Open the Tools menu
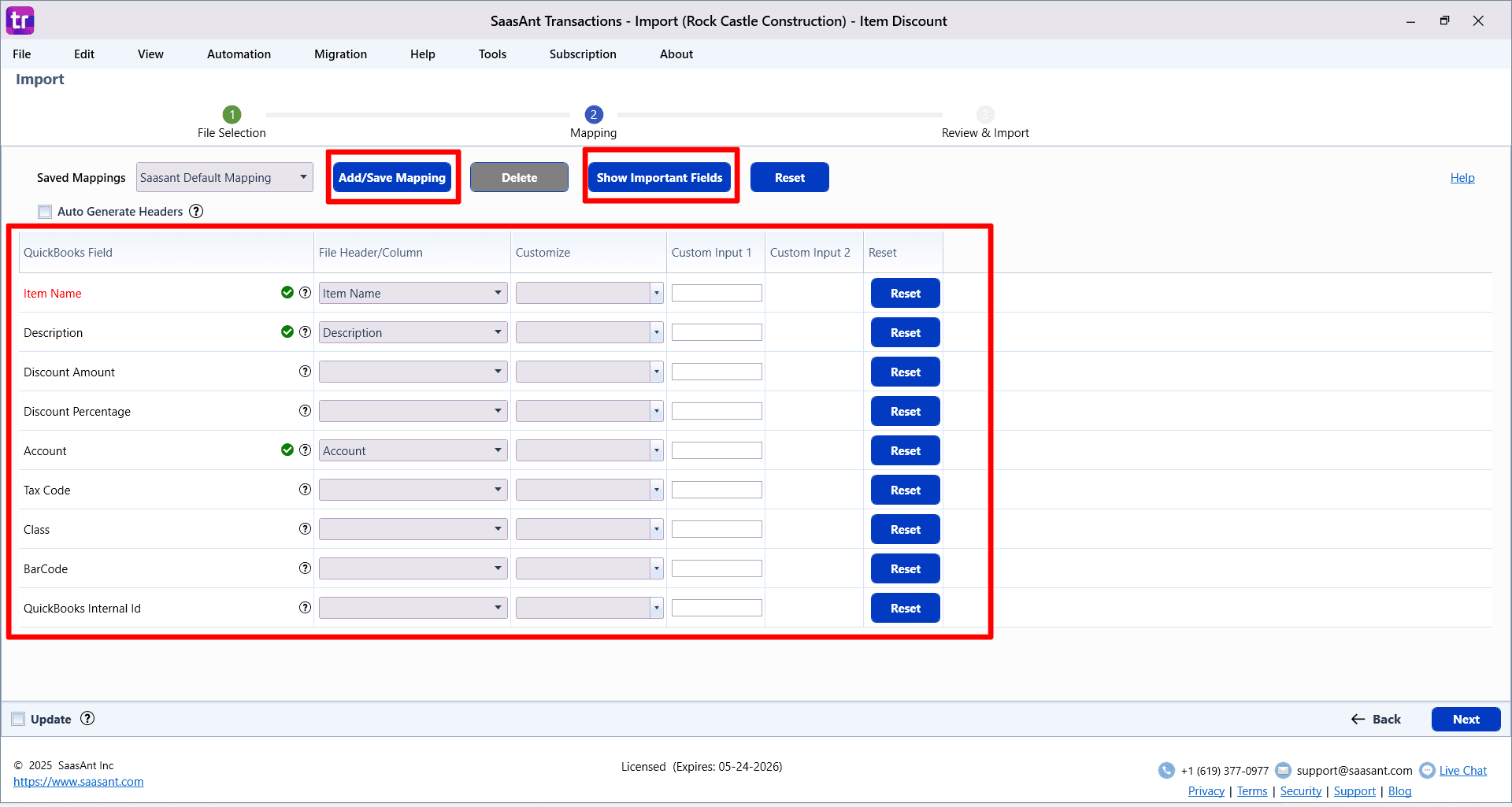 click(x=492, y=54)
